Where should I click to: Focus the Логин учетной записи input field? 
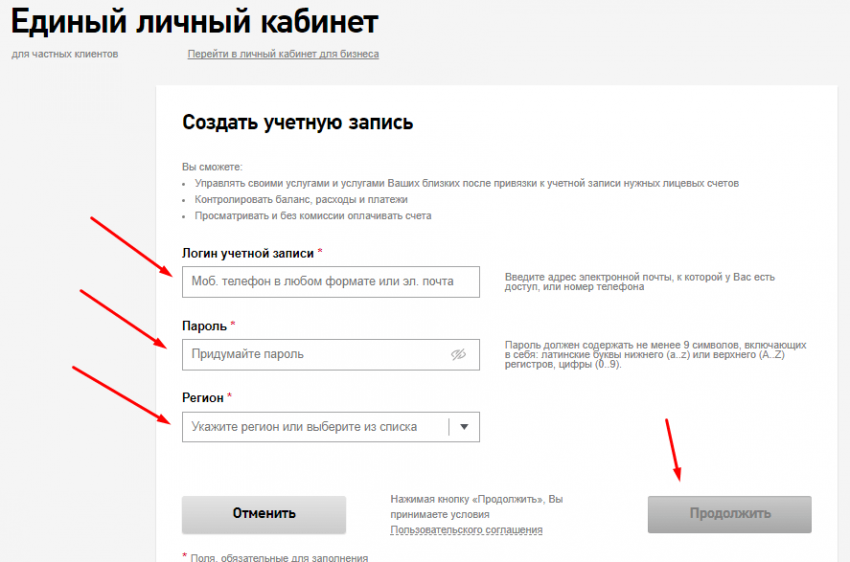point(330,282)
